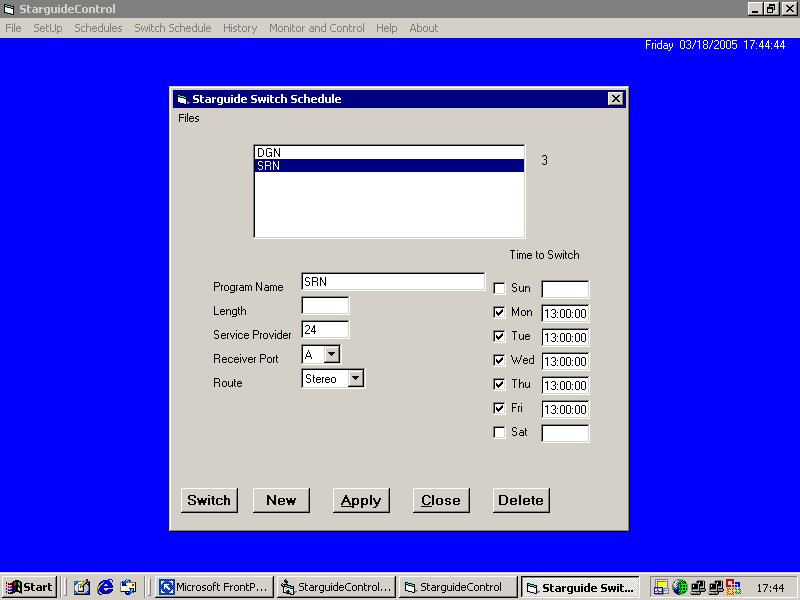Click the Program Name input field

pyautogui.click(x=393, y=282)
